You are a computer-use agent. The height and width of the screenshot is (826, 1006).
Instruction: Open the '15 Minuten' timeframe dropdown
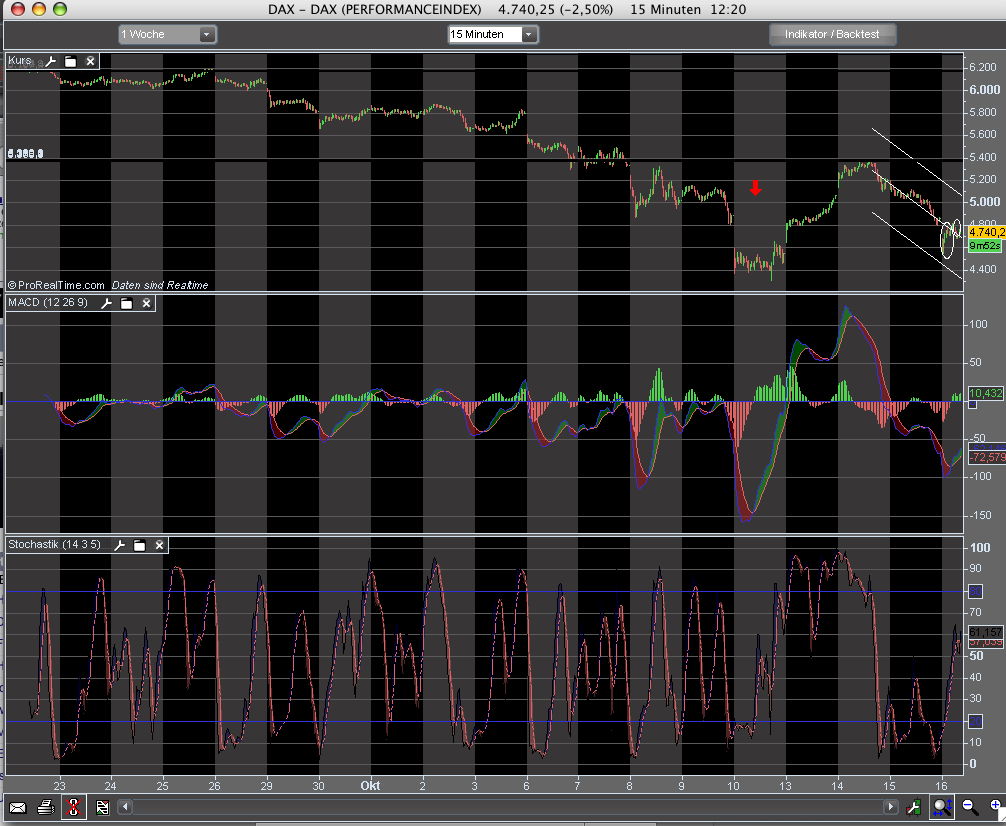coord(493,34)
